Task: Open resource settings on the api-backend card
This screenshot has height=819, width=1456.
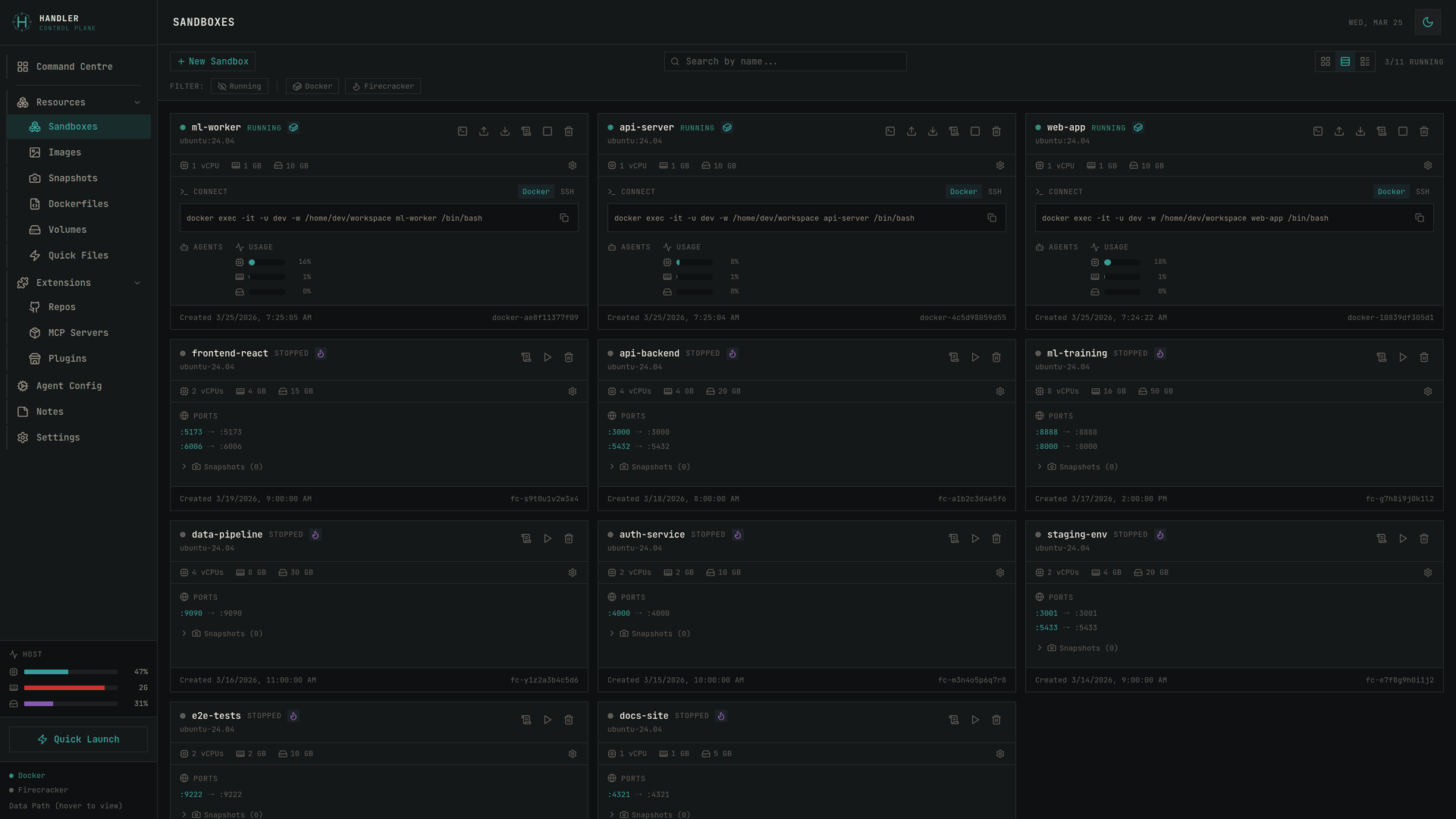Action: (999, 391)
